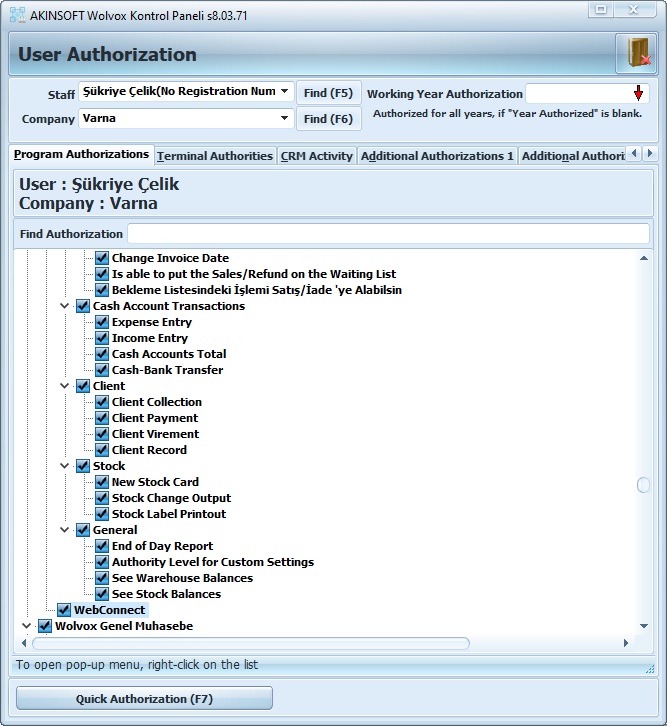Click the Working Year Authorization field

click(587, 94)
